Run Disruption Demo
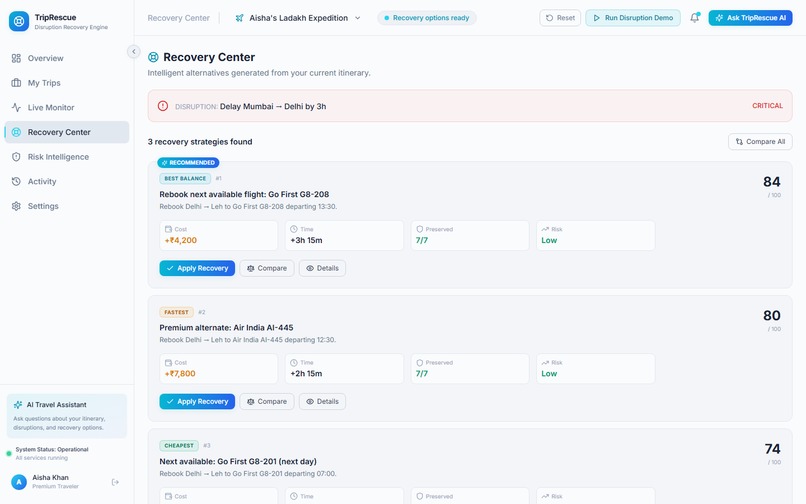The height and width of the screenshot is (504, 806). (633, 18)
